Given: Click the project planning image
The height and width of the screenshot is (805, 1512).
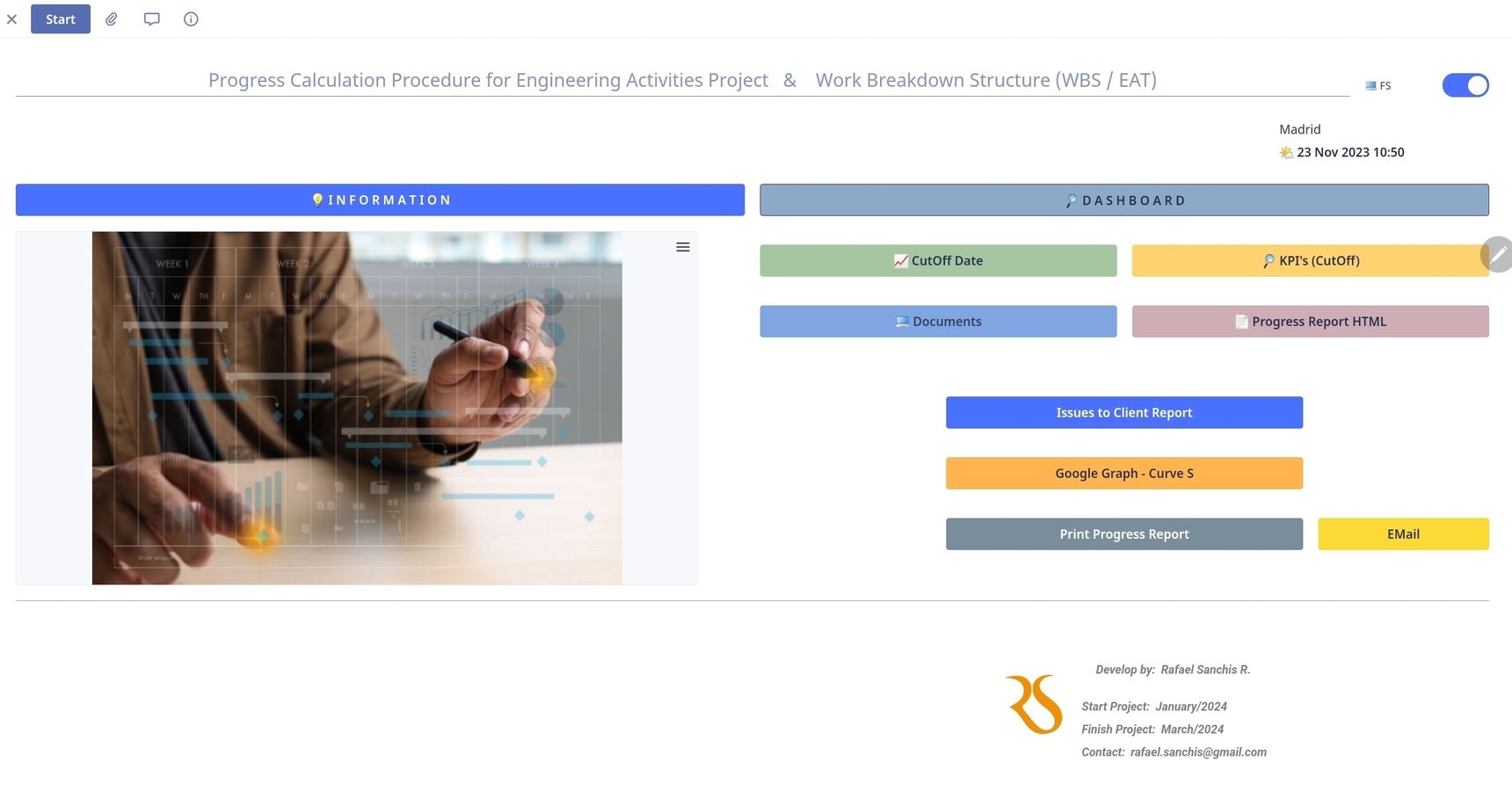Looking at the screenshot, I should coord(357,409).
